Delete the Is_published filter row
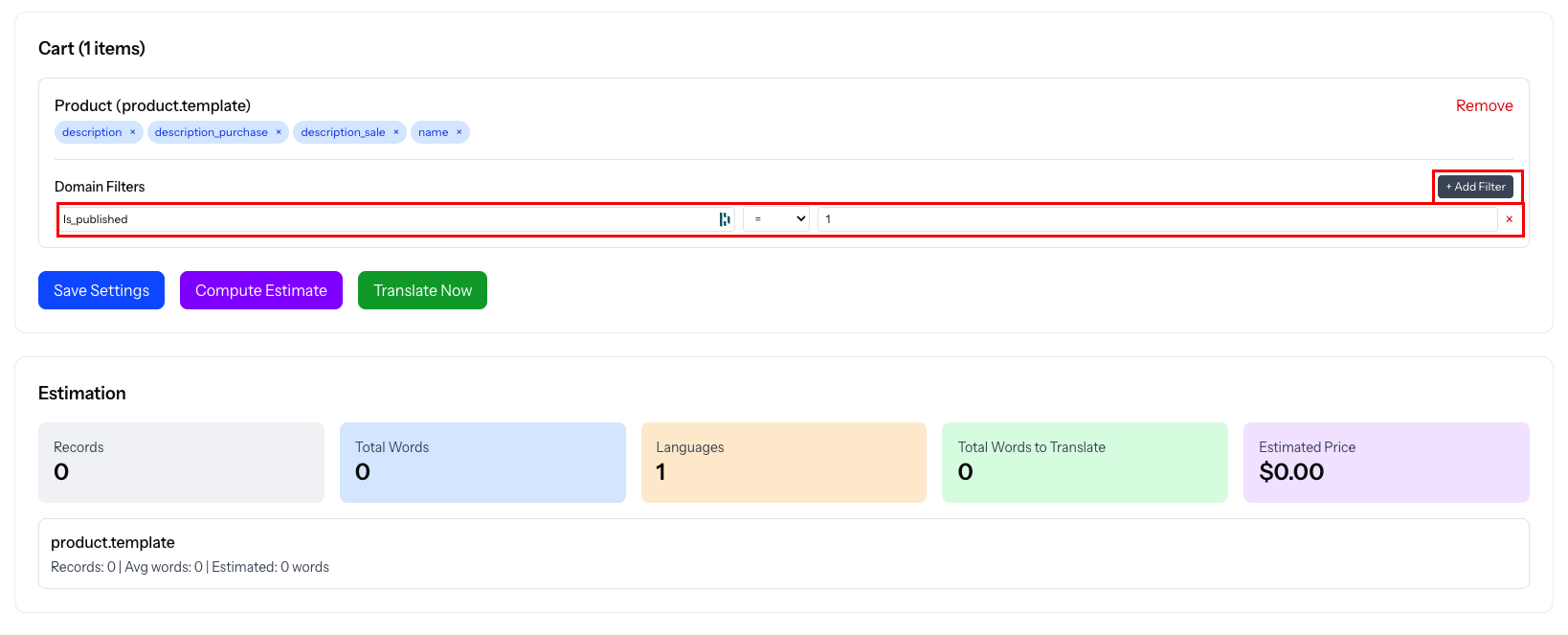Image resolution: width=1568 pixels, height=635 pixels. click(x=1510, y=219)
